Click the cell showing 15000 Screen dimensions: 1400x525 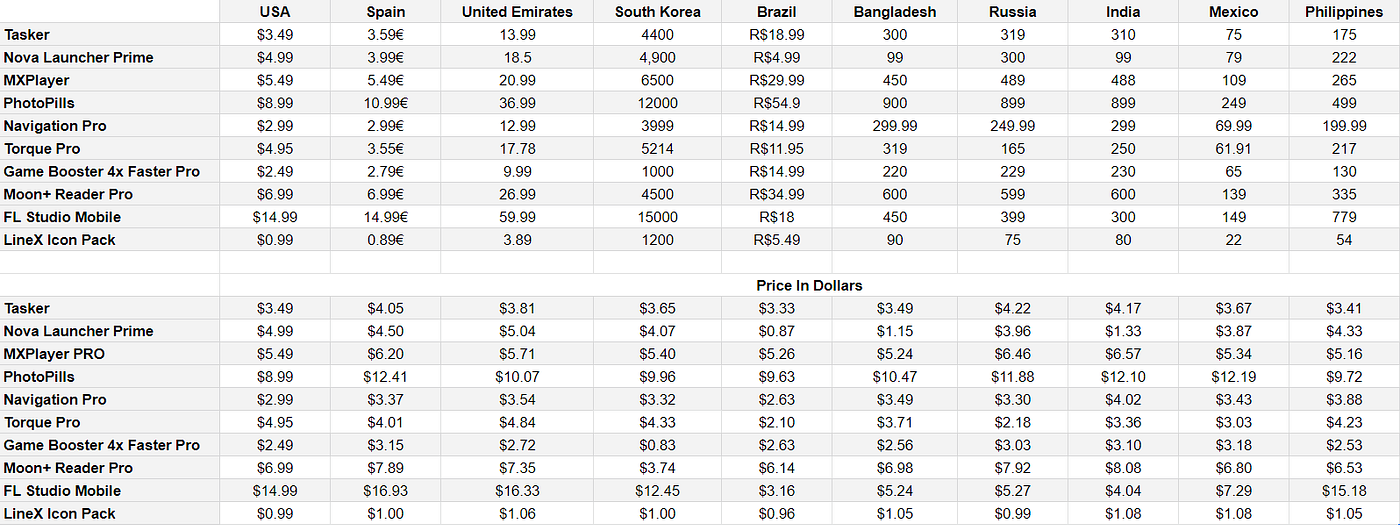658,217
